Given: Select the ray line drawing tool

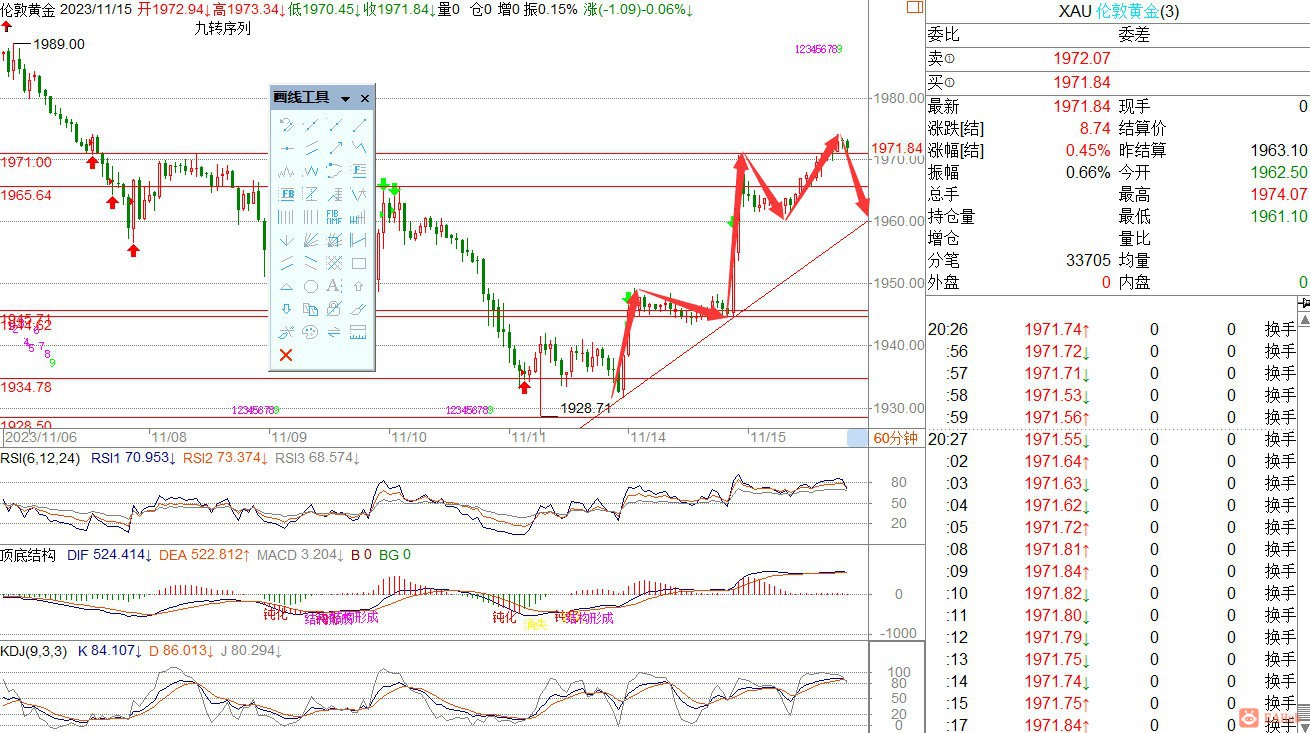Looking at the screenshot, I should coord(335,125).
